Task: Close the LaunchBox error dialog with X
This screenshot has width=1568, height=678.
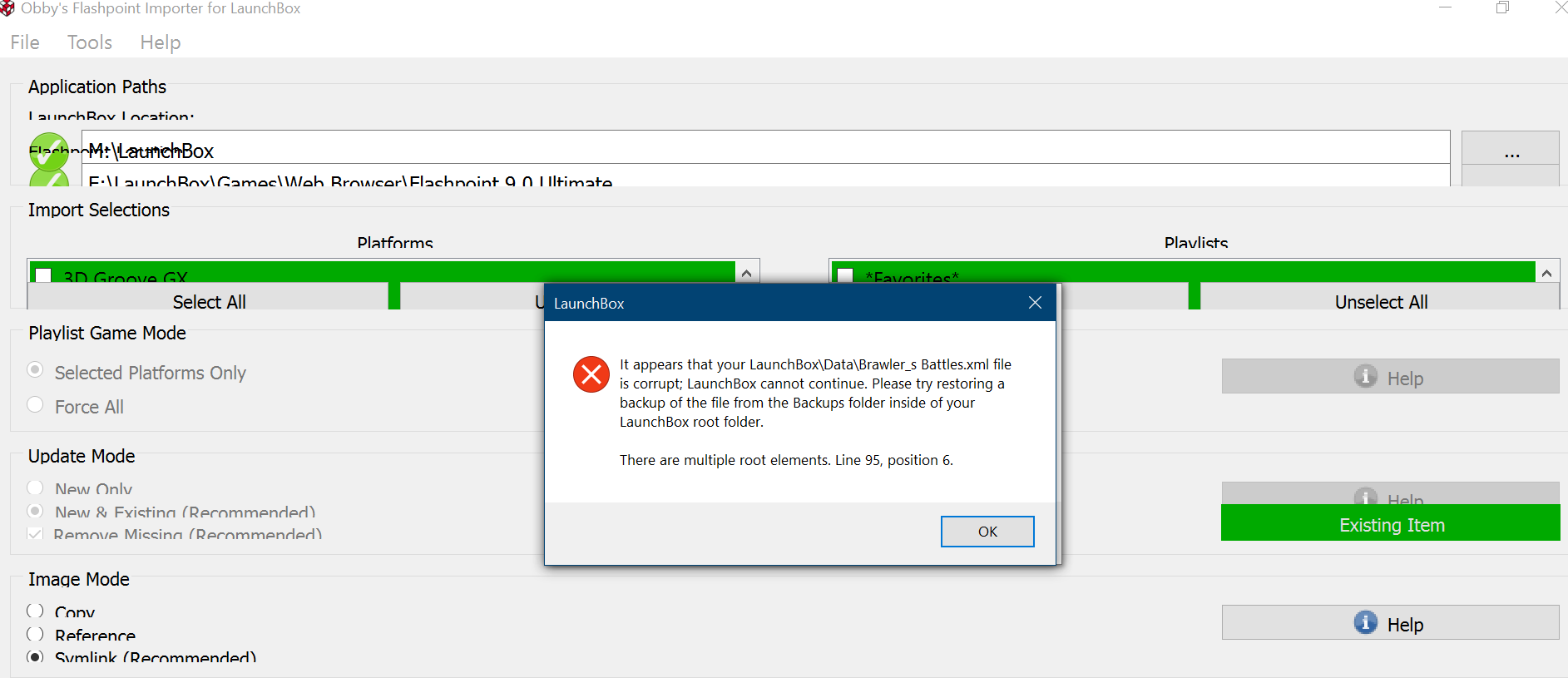Action: (x=1035, y=303)
